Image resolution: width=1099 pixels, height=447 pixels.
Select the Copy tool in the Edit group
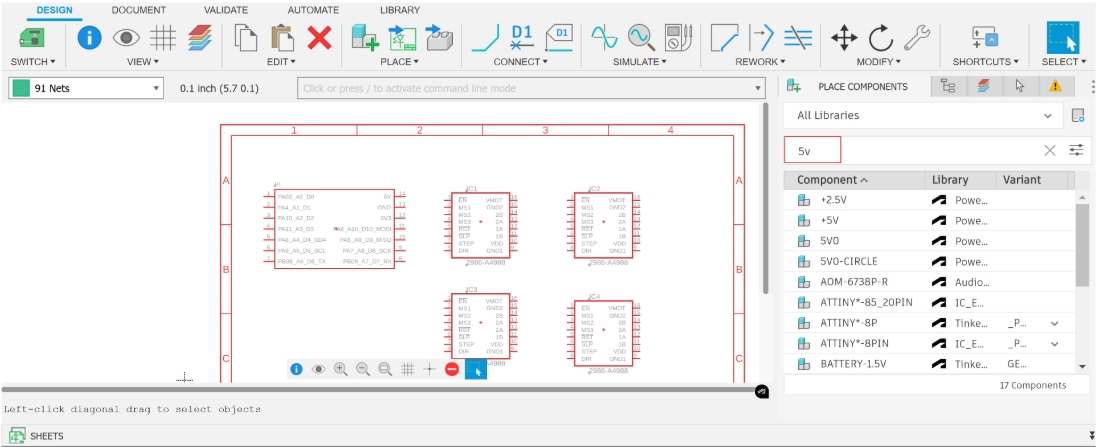[245, 37]
